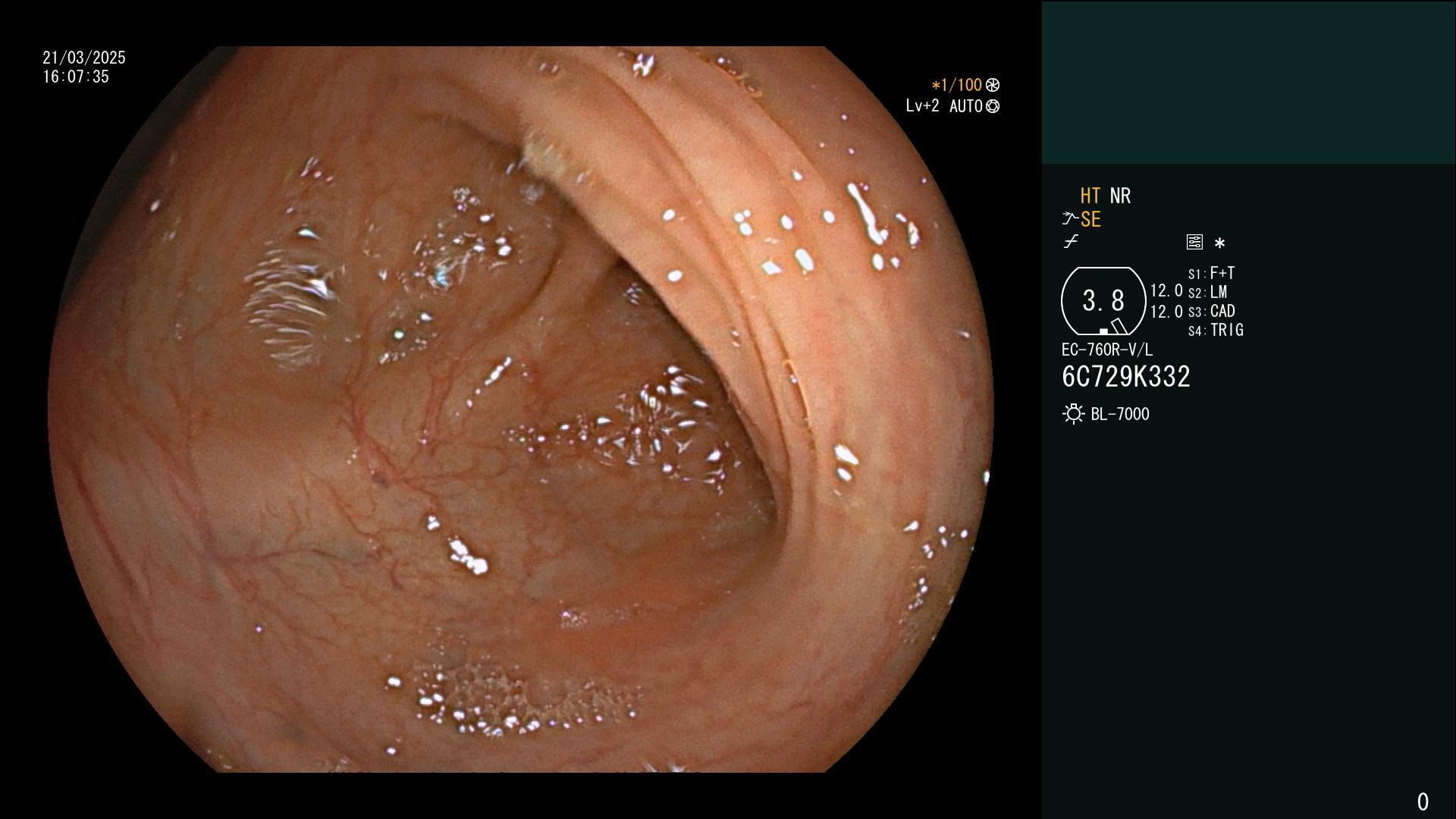
Task: Click the S3: CAD switch assignment
Action: pyautogui.click(x=1211, y=311)
